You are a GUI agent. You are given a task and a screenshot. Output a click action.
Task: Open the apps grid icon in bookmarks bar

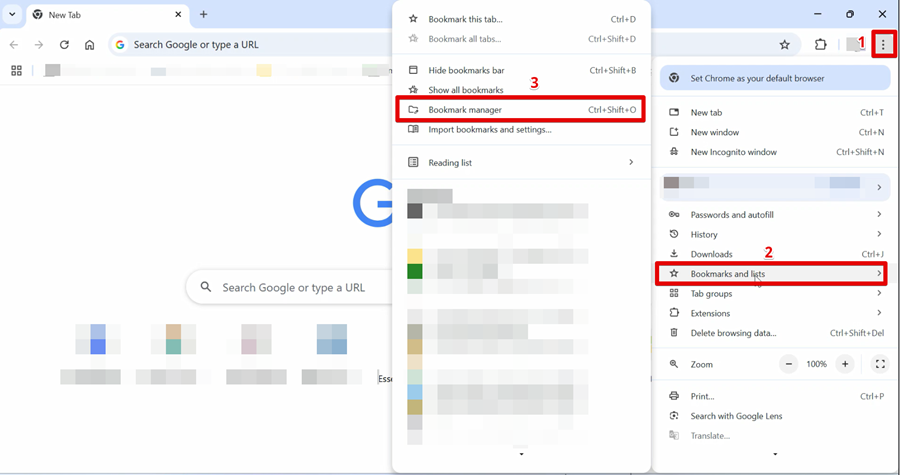click(x=16, y=71)
